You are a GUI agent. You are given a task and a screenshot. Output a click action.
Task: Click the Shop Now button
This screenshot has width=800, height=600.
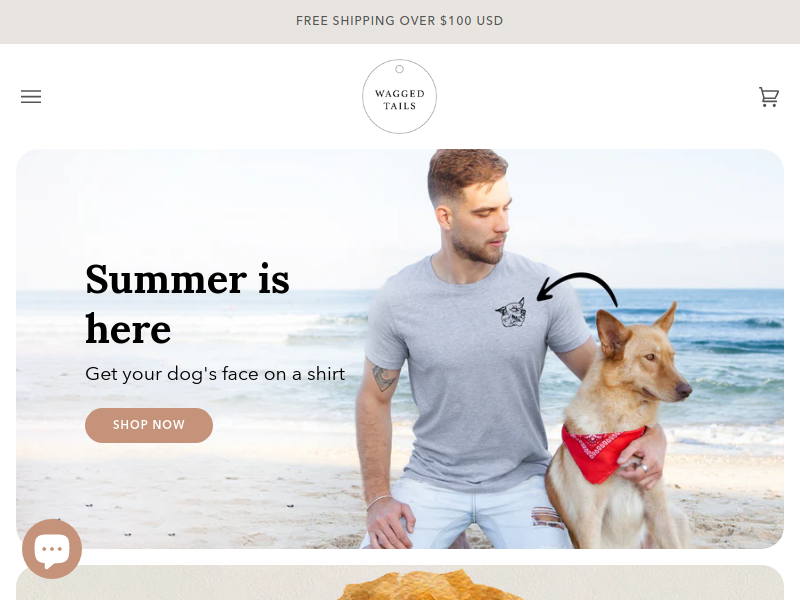pyautogui.click(x=149, y=425)
